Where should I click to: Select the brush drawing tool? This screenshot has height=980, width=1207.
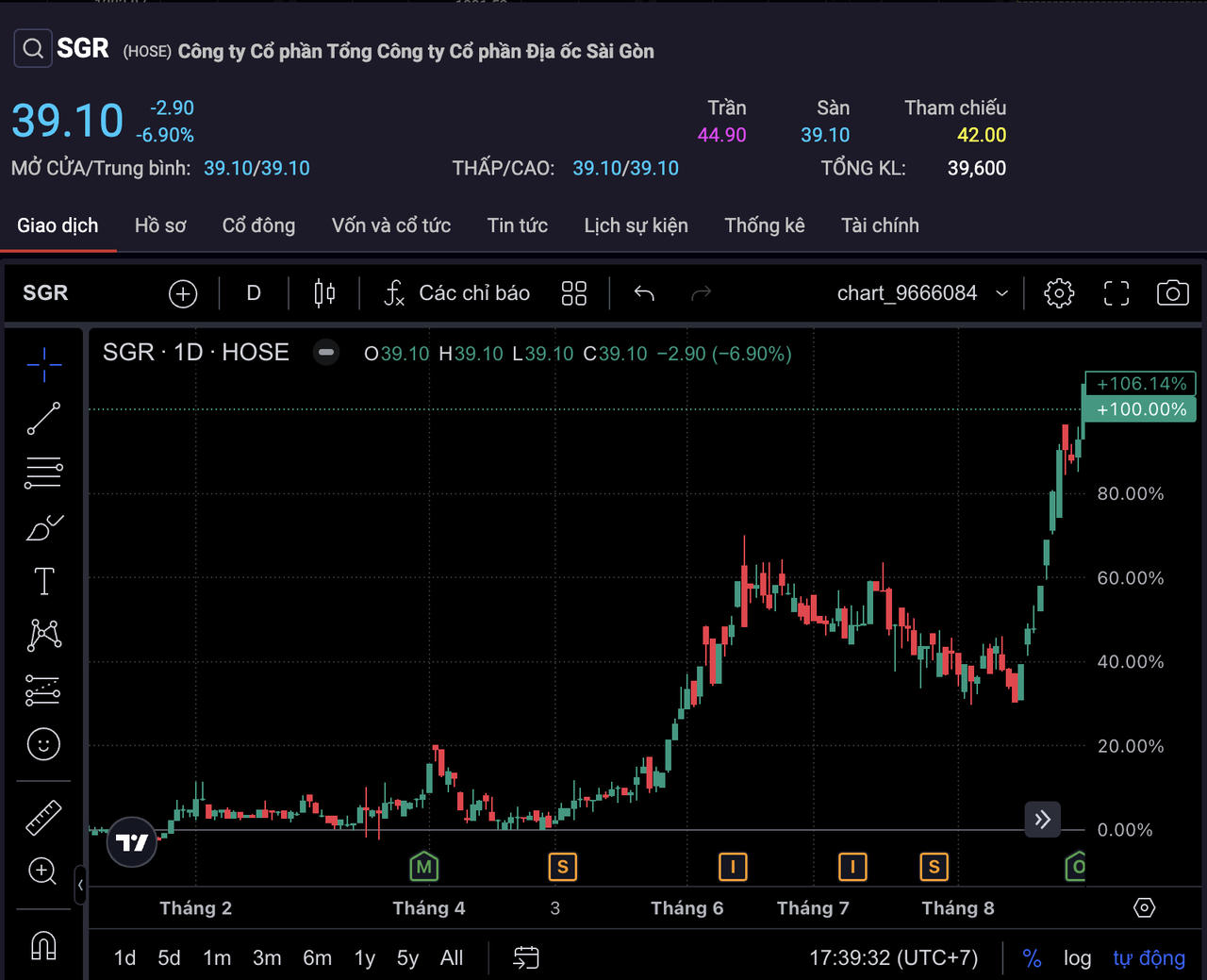(x=43, y=528)
